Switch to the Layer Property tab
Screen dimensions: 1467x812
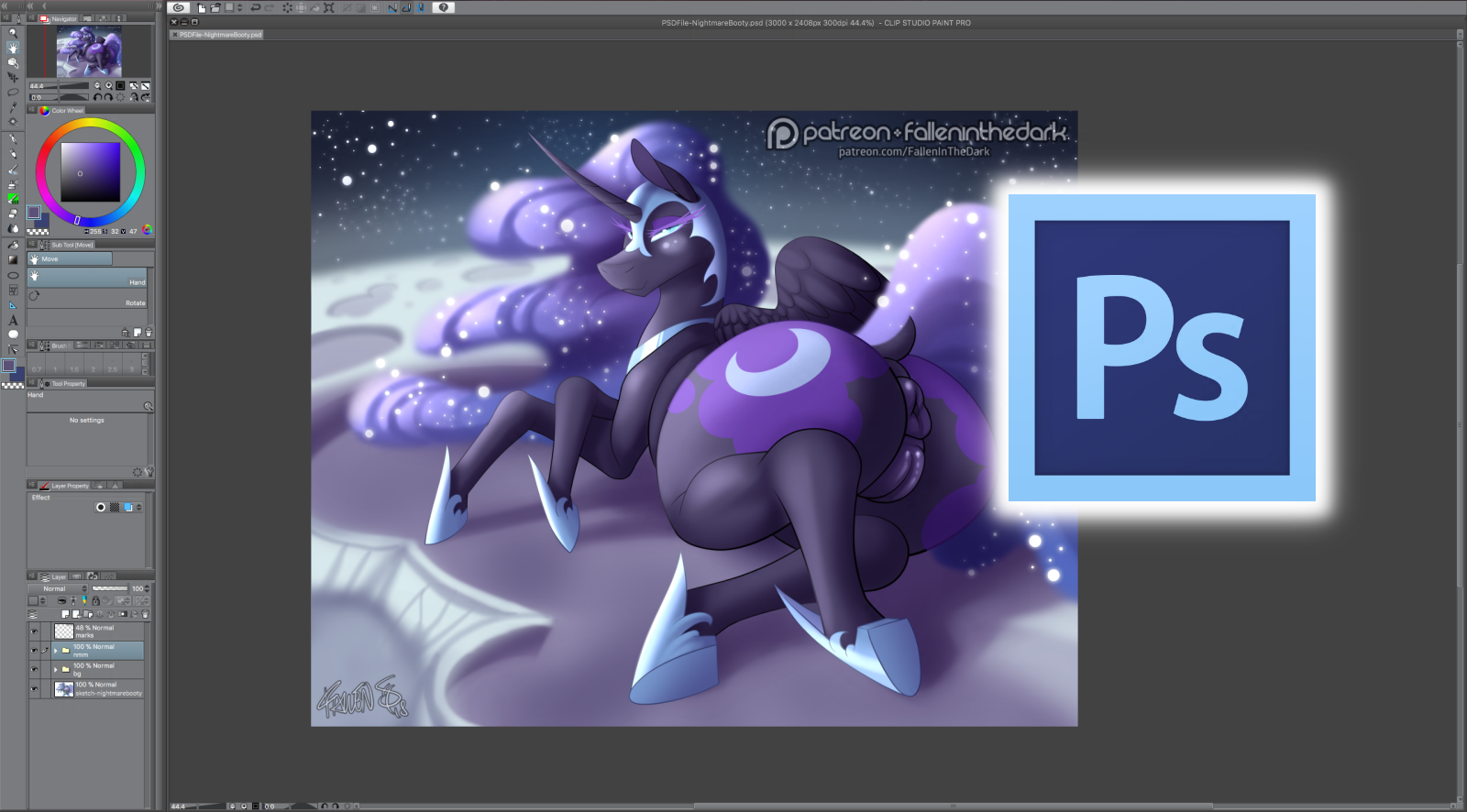click(65, 486)
